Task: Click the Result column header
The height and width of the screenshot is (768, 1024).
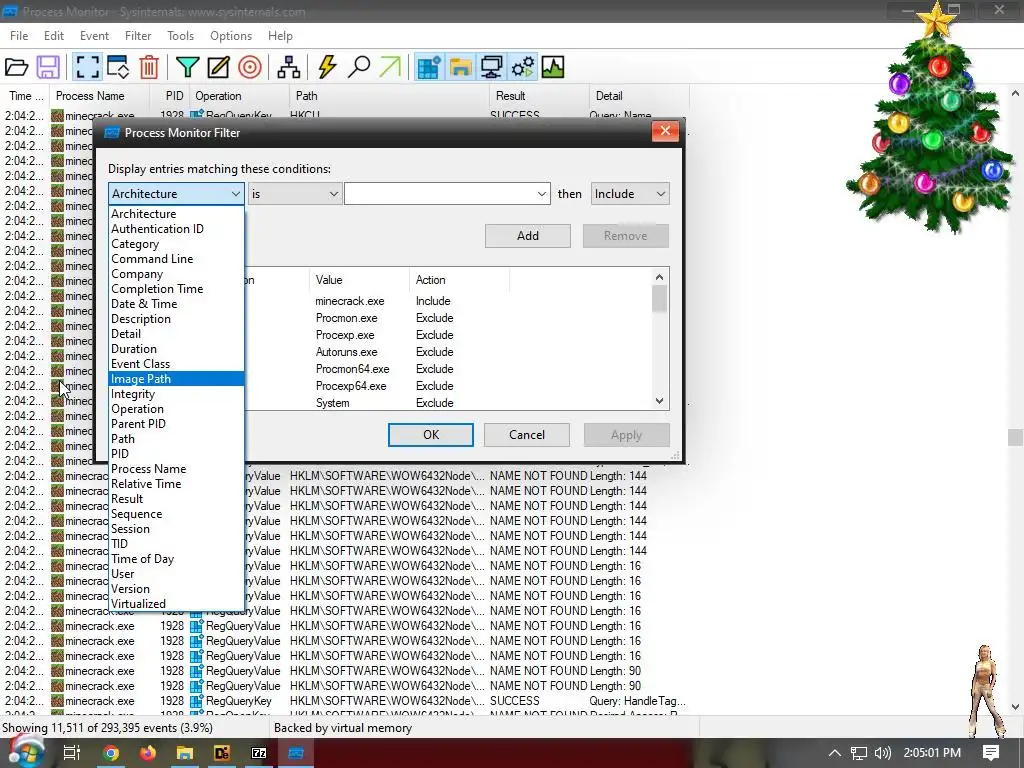Action: click(539, 96)
